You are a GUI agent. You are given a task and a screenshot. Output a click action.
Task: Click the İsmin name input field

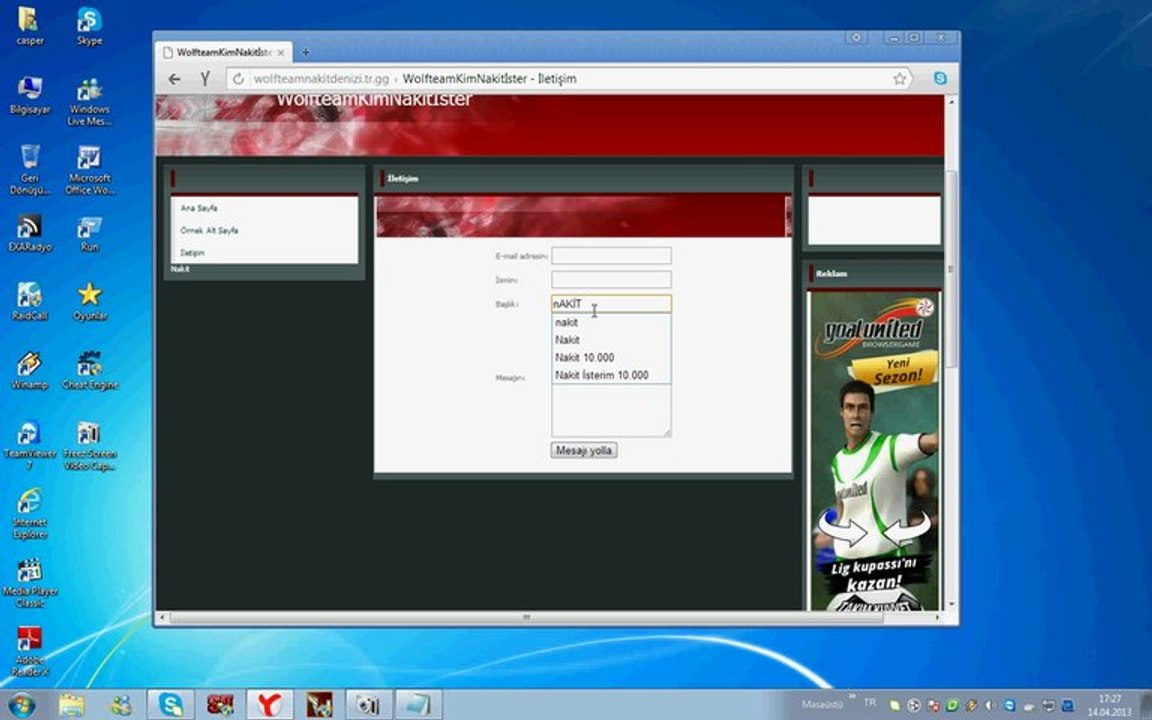611,279
